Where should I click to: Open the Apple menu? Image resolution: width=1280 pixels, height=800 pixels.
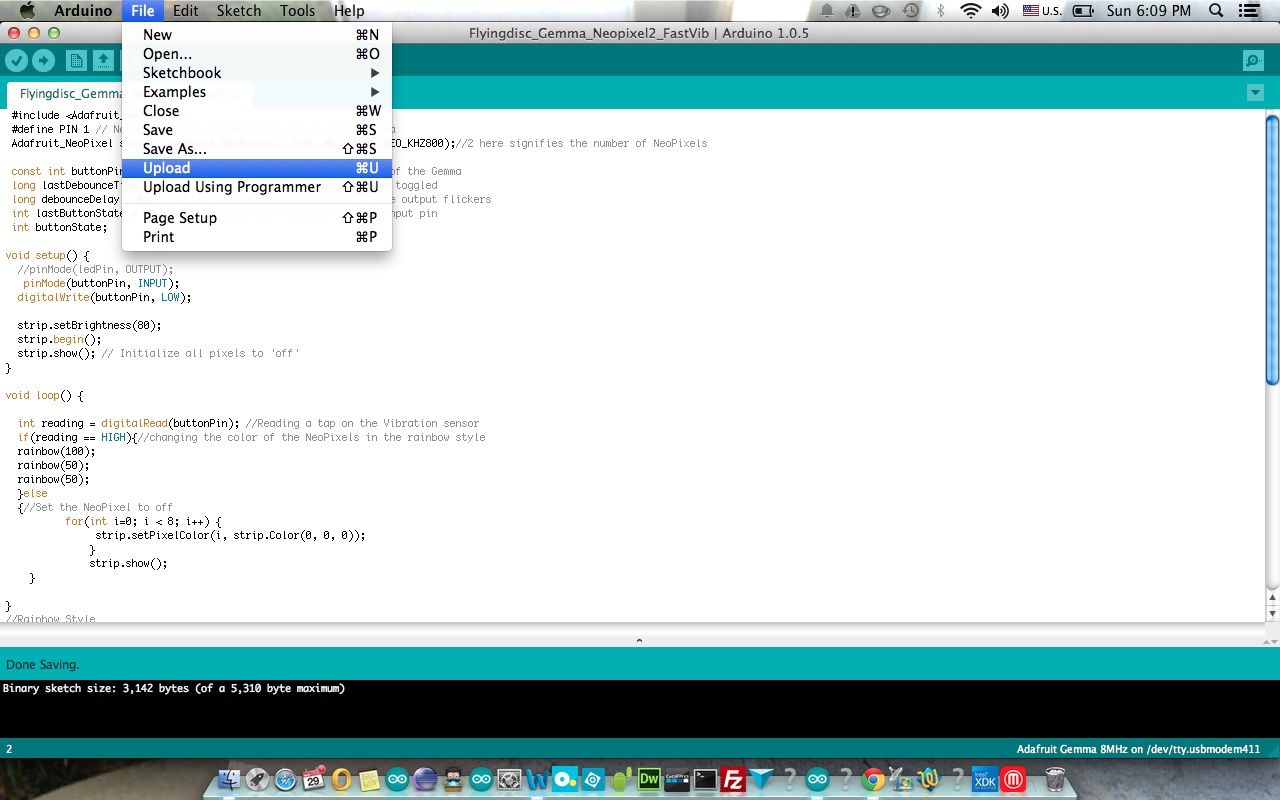(x=27, y=11)
